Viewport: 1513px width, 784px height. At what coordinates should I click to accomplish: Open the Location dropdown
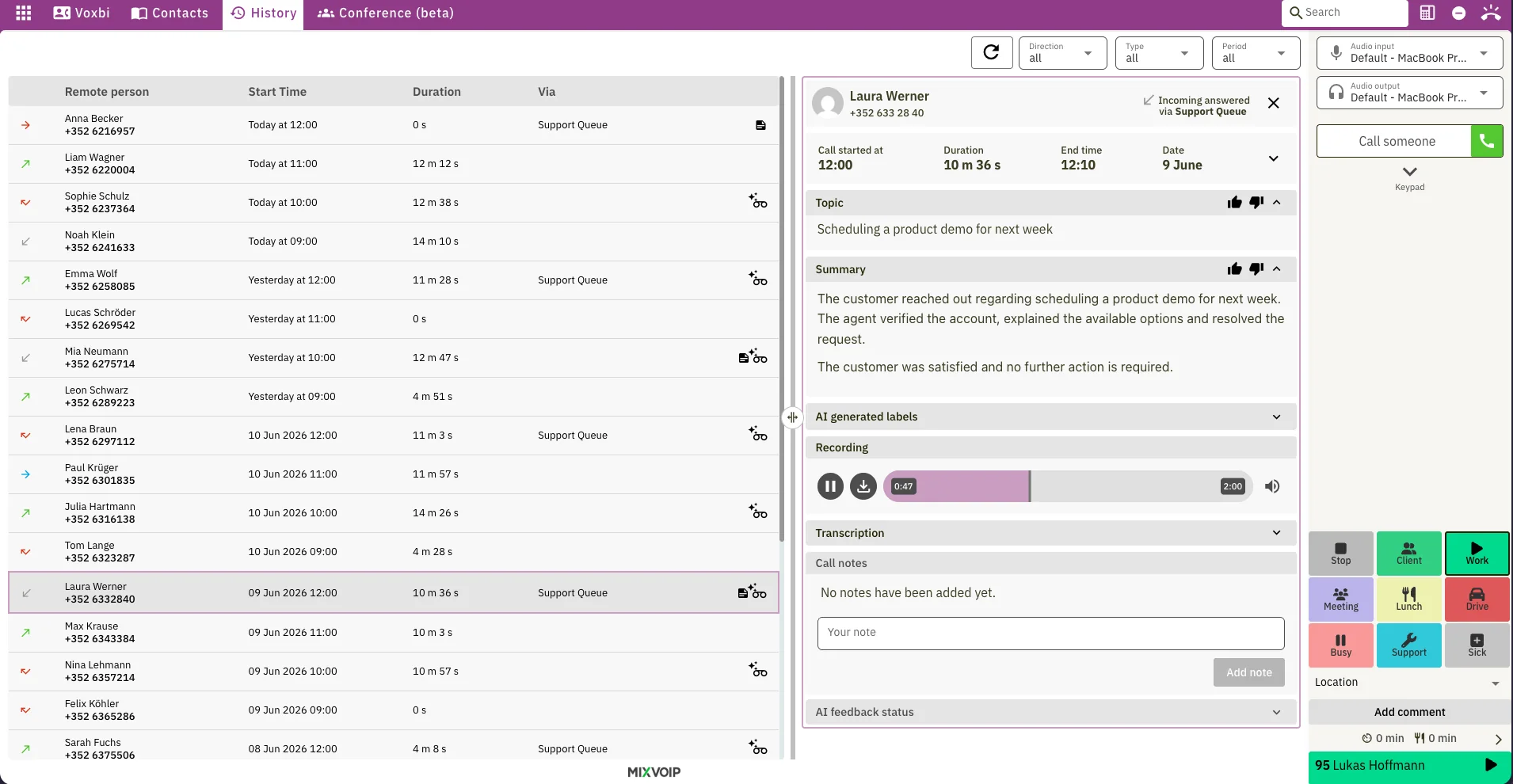(x=1408, y=683)
